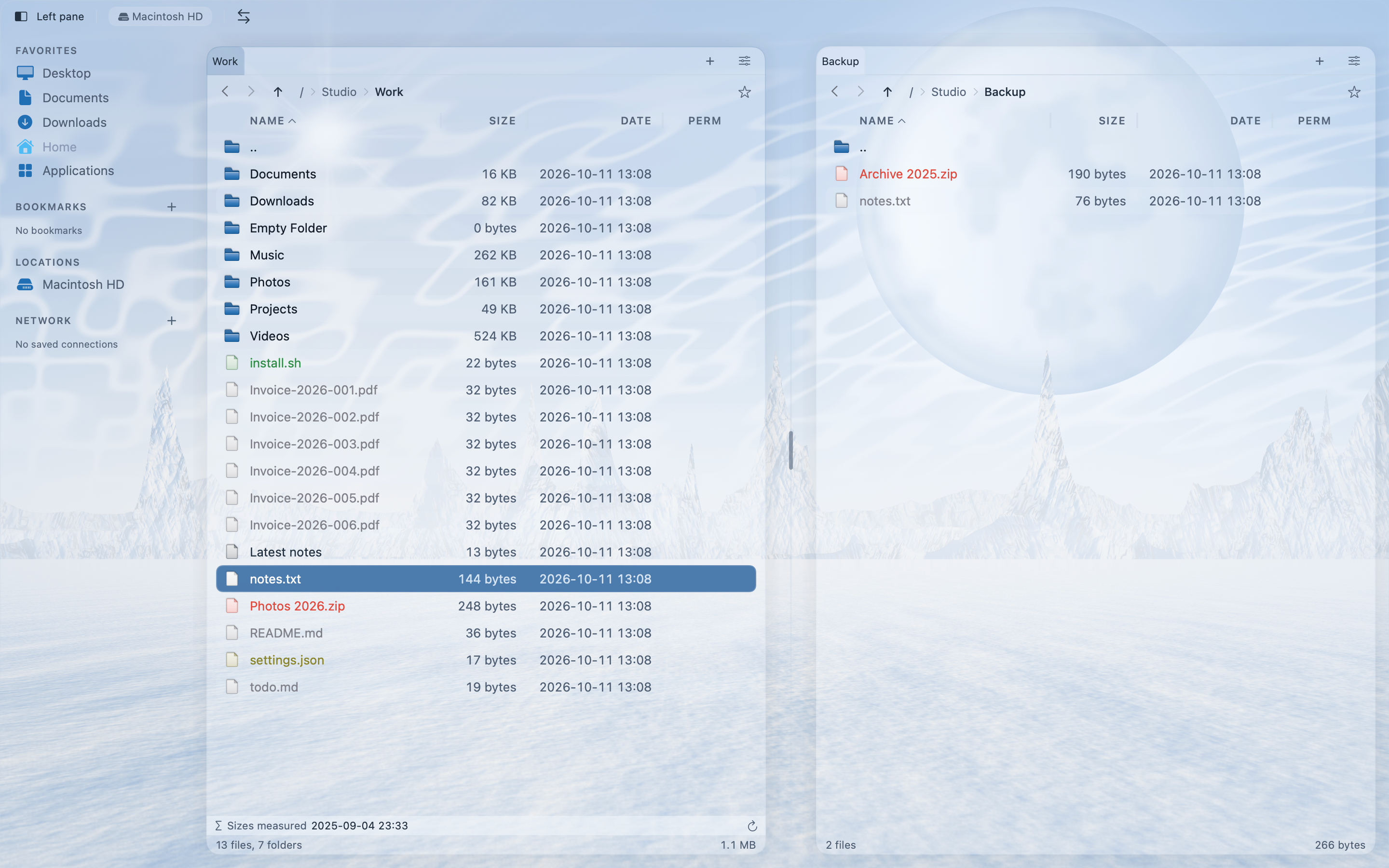Open view options in Backup pane

1354,61
